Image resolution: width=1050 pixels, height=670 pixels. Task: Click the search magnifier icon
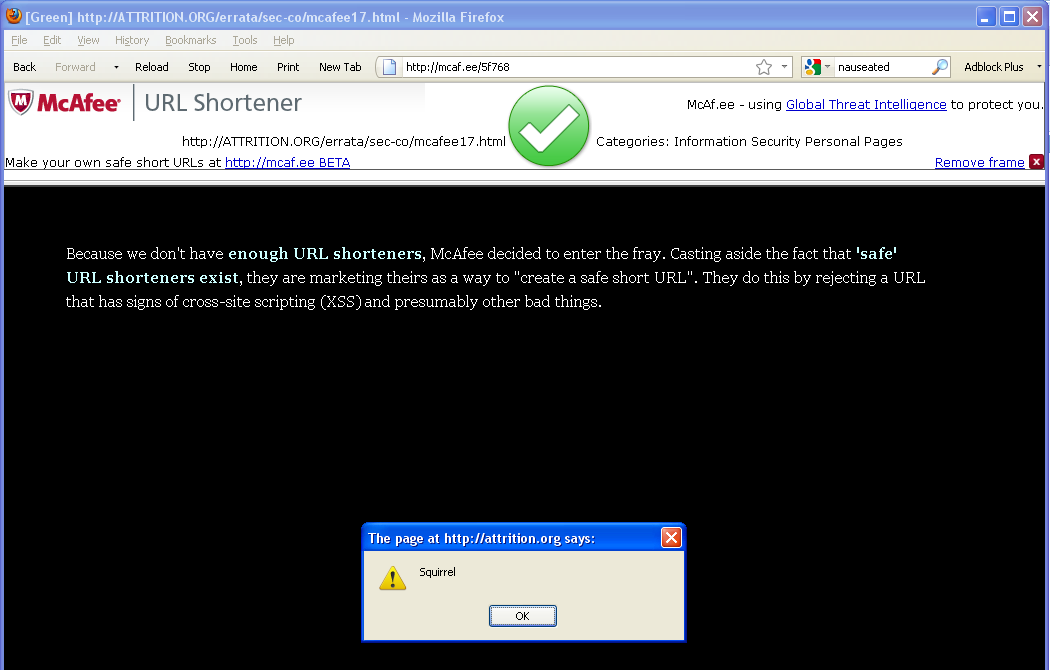tap(940, 67)
